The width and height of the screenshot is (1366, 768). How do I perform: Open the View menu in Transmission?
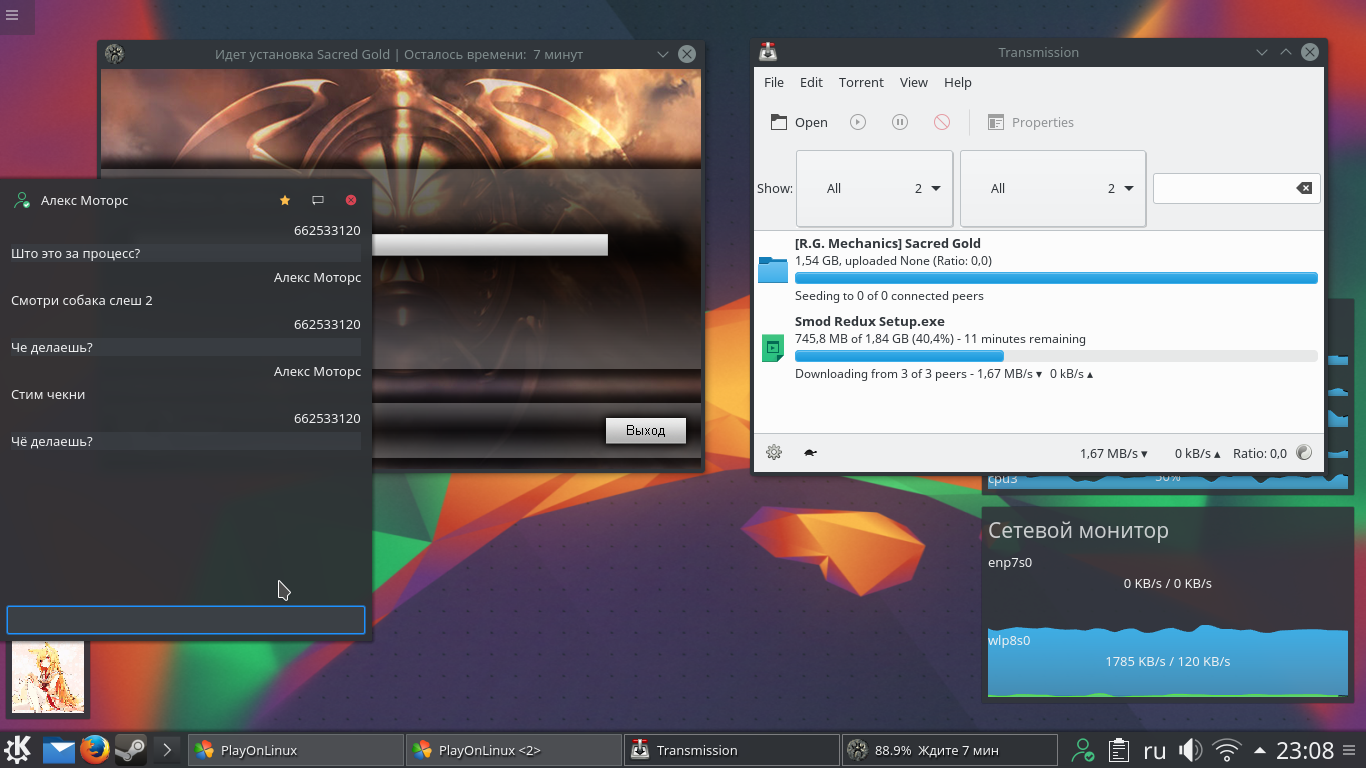(914, 82)
